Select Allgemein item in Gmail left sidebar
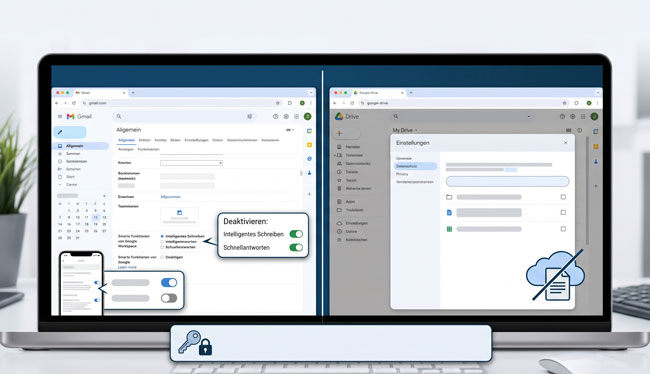Screen dimensions: 650x374 81,146
